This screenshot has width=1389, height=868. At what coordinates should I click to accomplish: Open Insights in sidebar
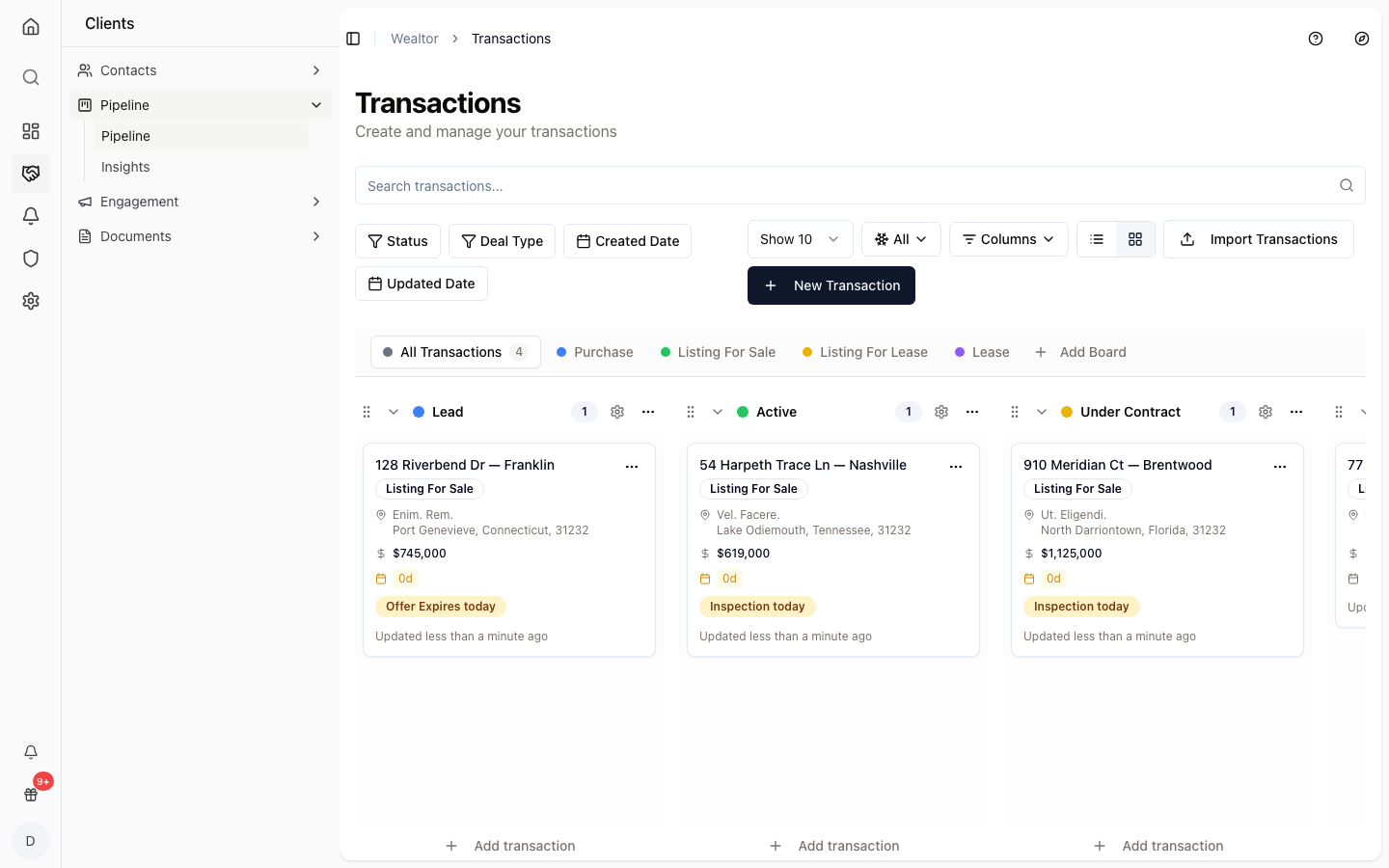pyautogui.click(x=201, y=167)
